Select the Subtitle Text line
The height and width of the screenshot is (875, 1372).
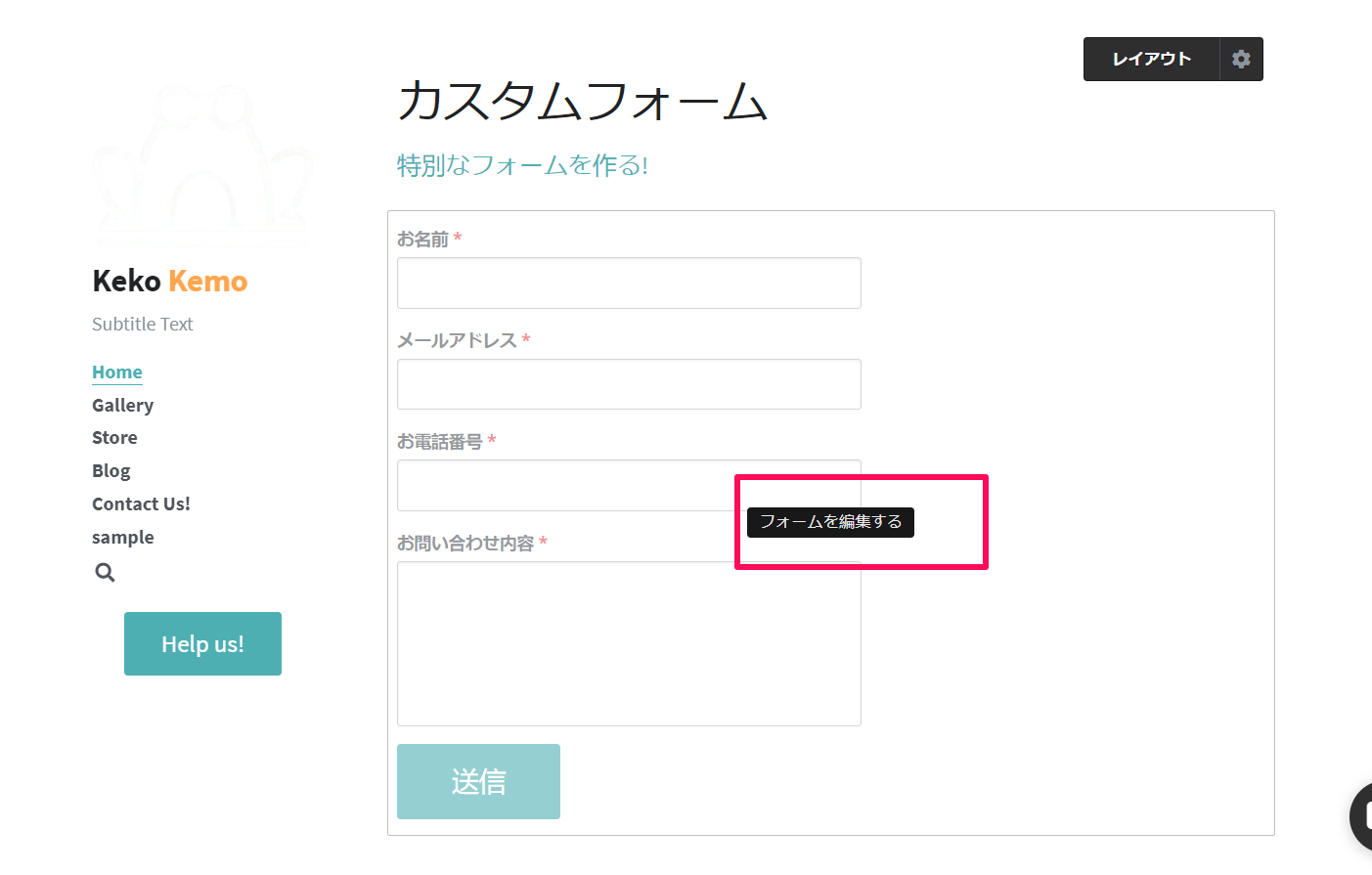tap(142, 324)
